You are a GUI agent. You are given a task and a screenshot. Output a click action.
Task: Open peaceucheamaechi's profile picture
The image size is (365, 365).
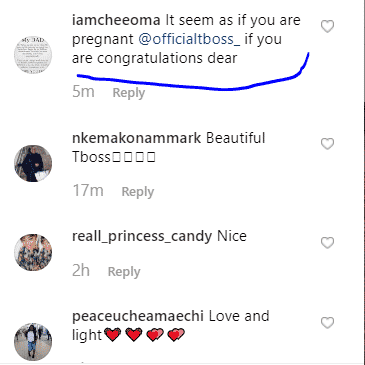[33, 342]
